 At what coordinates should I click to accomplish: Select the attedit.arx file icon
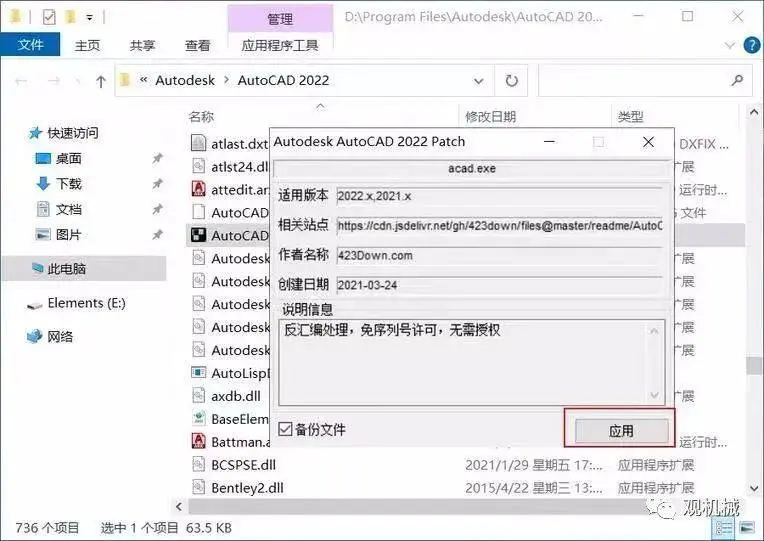coord(198,189)
